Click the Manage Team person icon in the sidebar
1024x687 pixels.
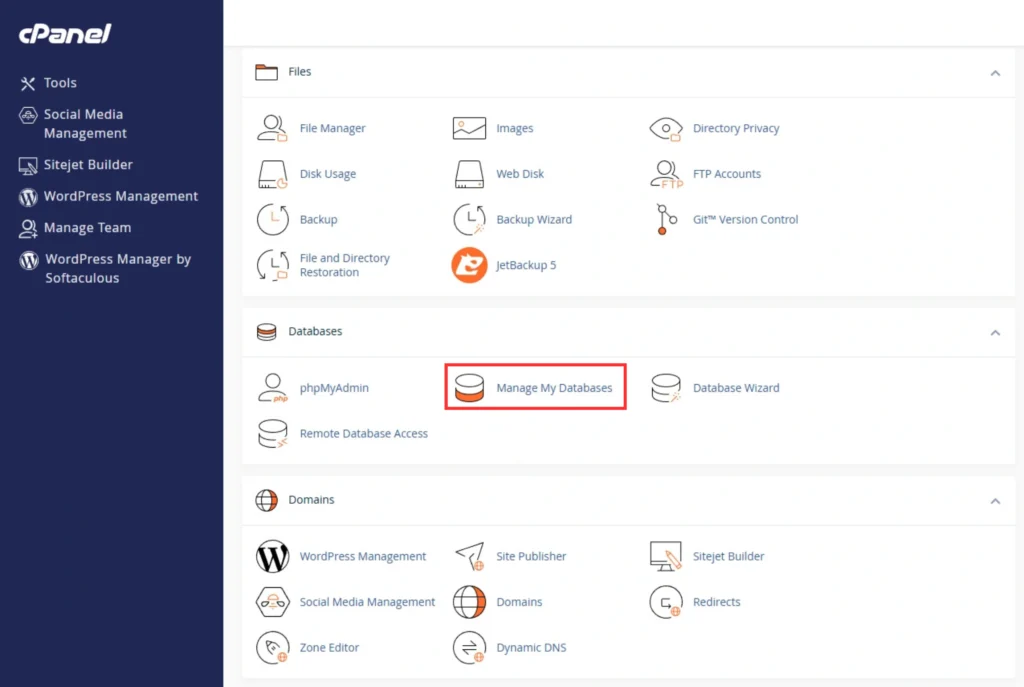pyautogui.click(x=27, y=228)
